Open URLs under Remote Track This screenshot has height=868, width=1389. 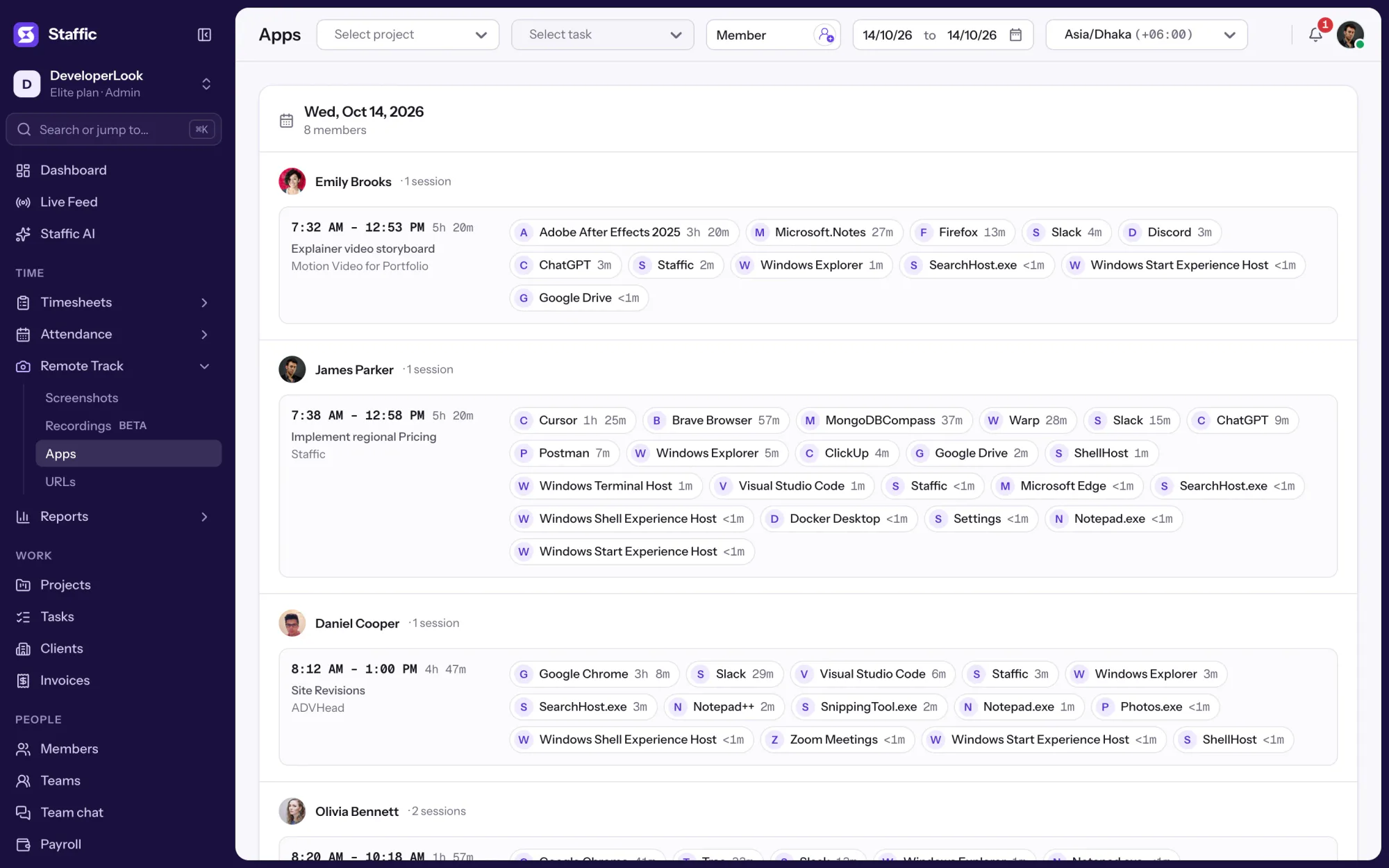click(128, 481)
